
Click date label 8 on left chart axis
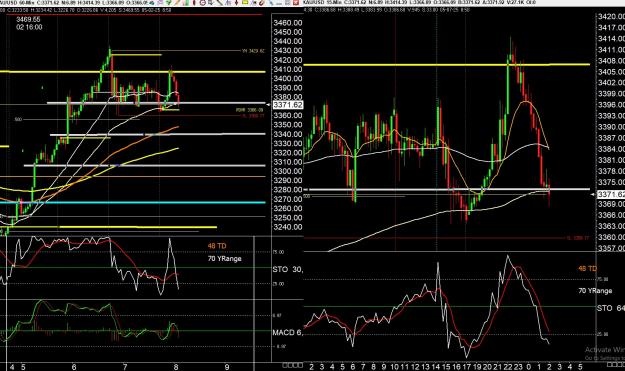176,367
